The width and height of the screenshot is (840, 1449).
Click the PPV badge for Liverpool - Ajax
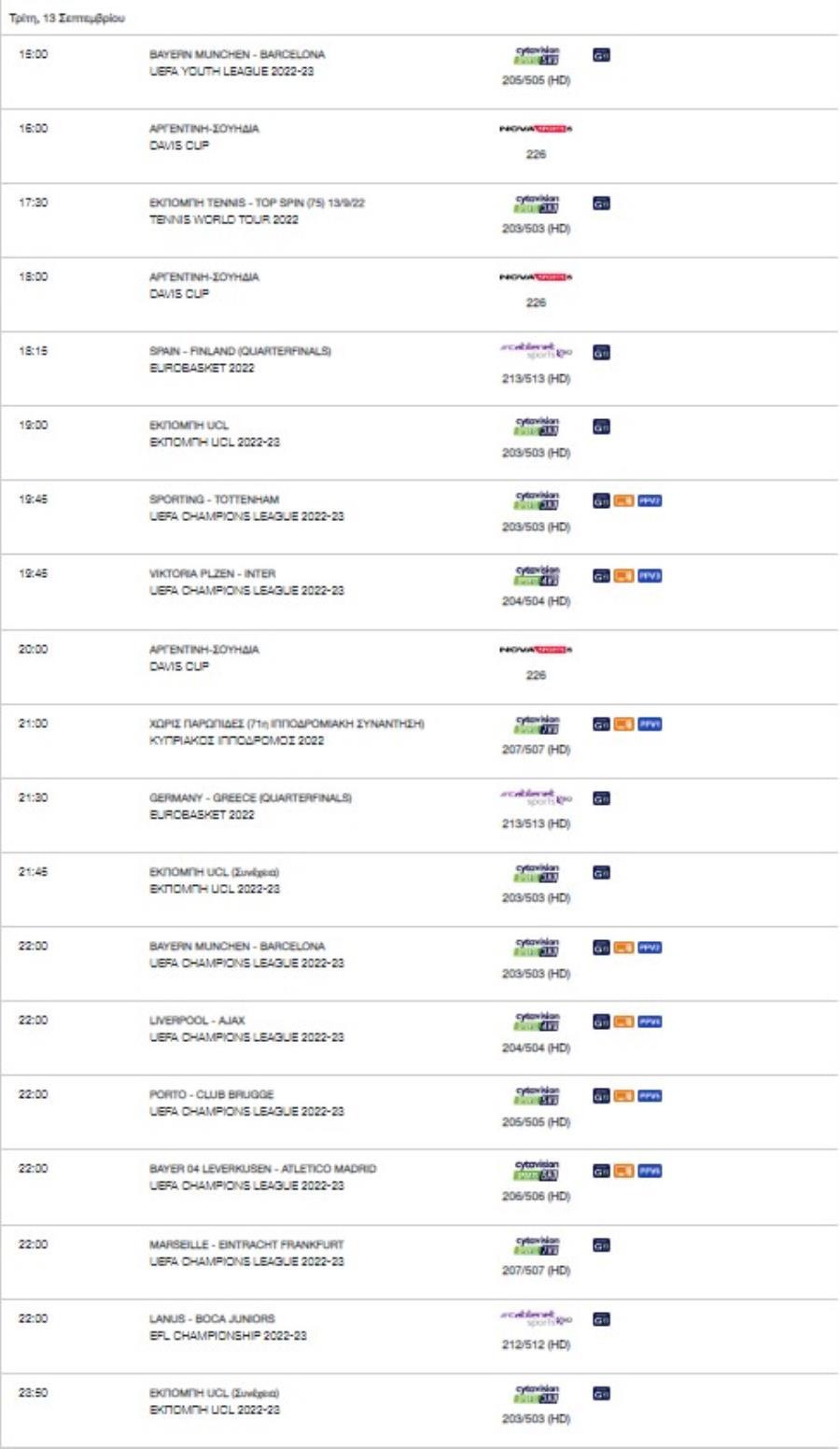point(650,1021)
